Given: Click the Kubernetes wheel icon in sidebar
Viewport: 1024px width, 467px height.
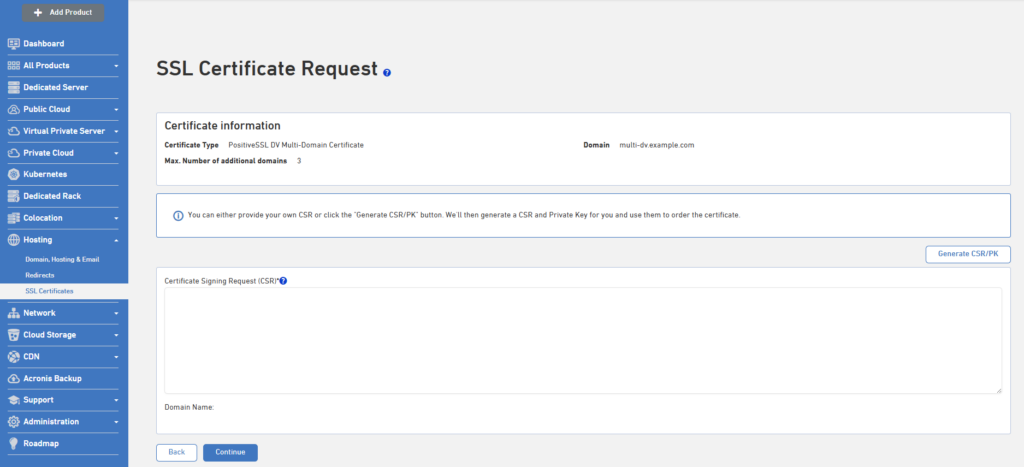Looking at the screenshot, I should click(x=13, y=174).
